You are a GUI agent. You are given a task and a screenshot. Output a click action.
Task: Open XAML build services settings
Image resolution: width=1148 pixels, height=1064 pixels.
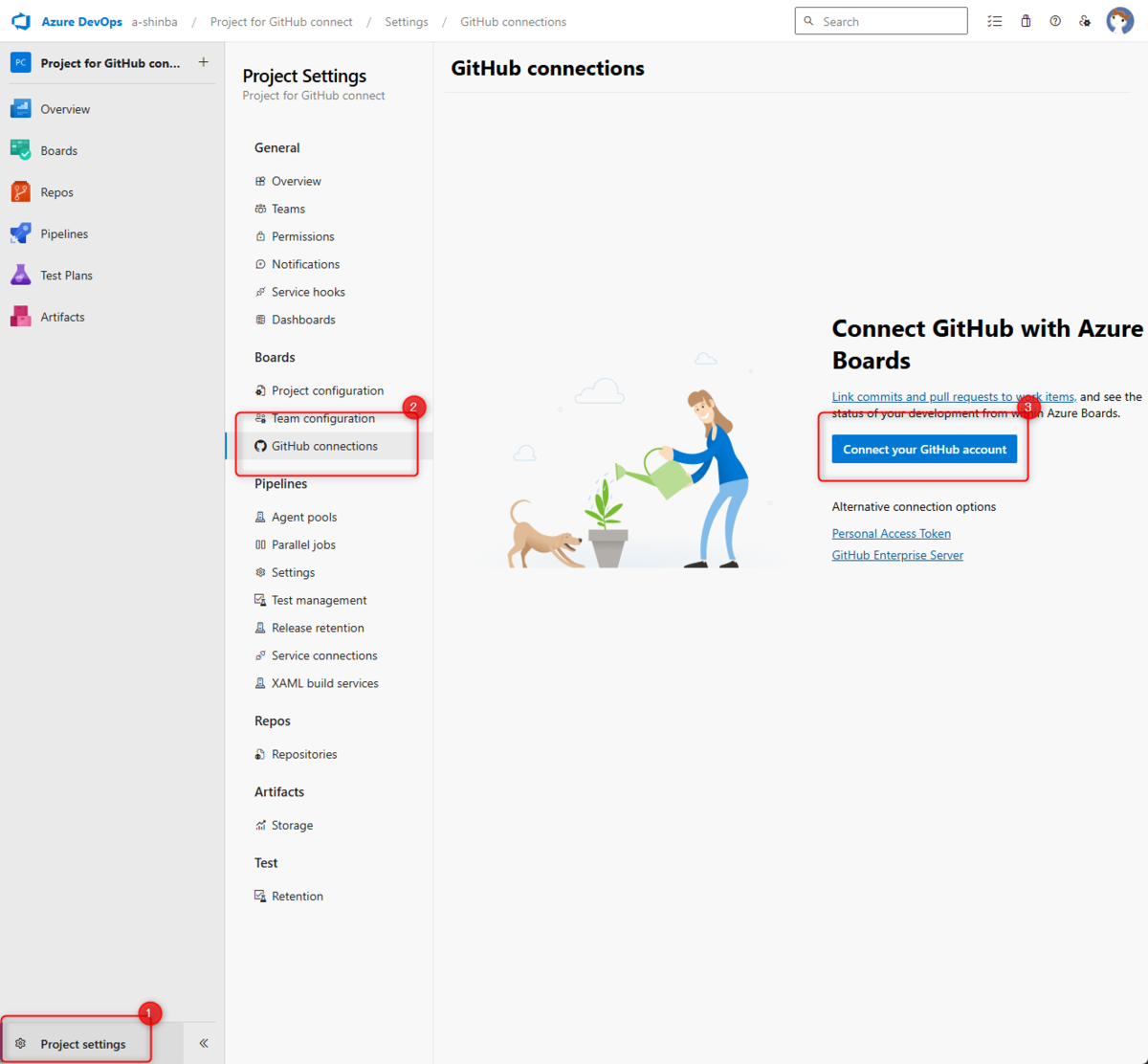coord(324,683)
